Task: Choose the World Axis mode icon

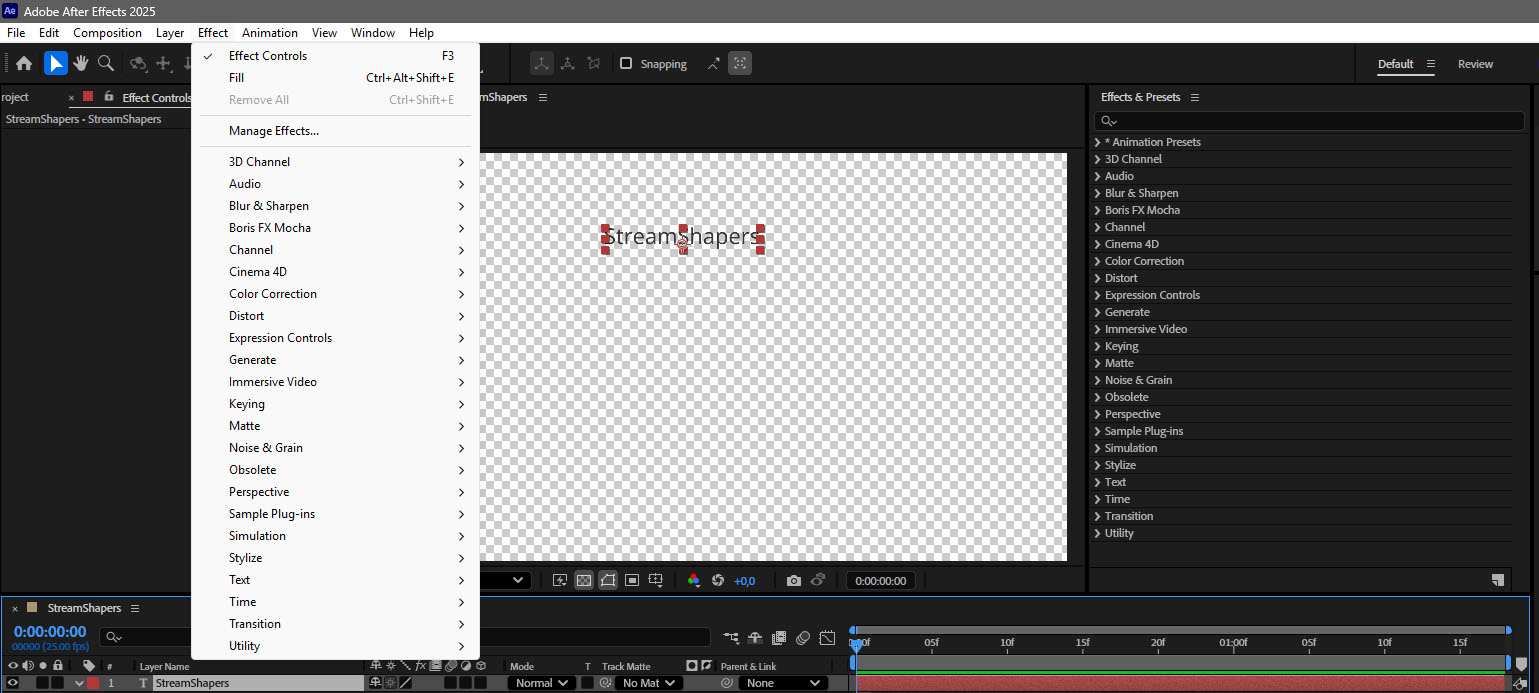Action: (x=568, y=64)
